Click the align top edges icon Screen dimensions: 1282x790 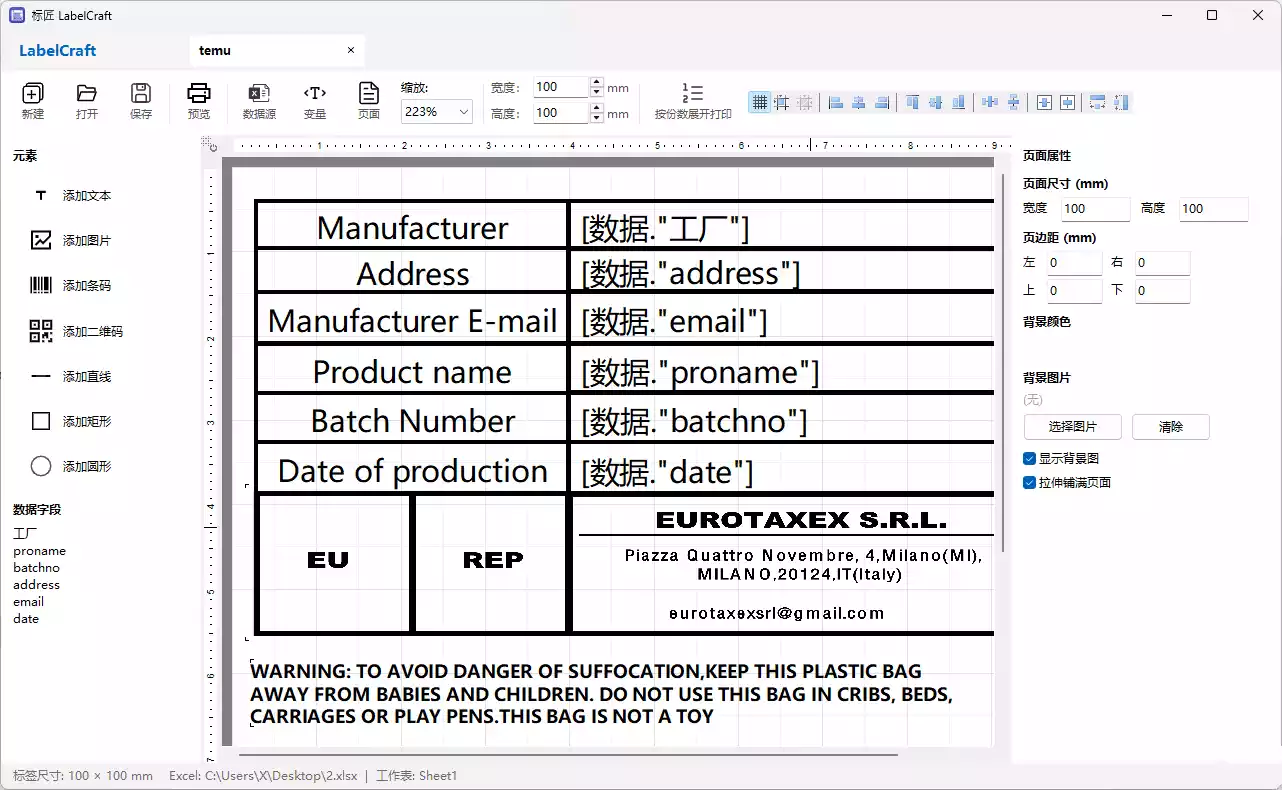(913, 102)
